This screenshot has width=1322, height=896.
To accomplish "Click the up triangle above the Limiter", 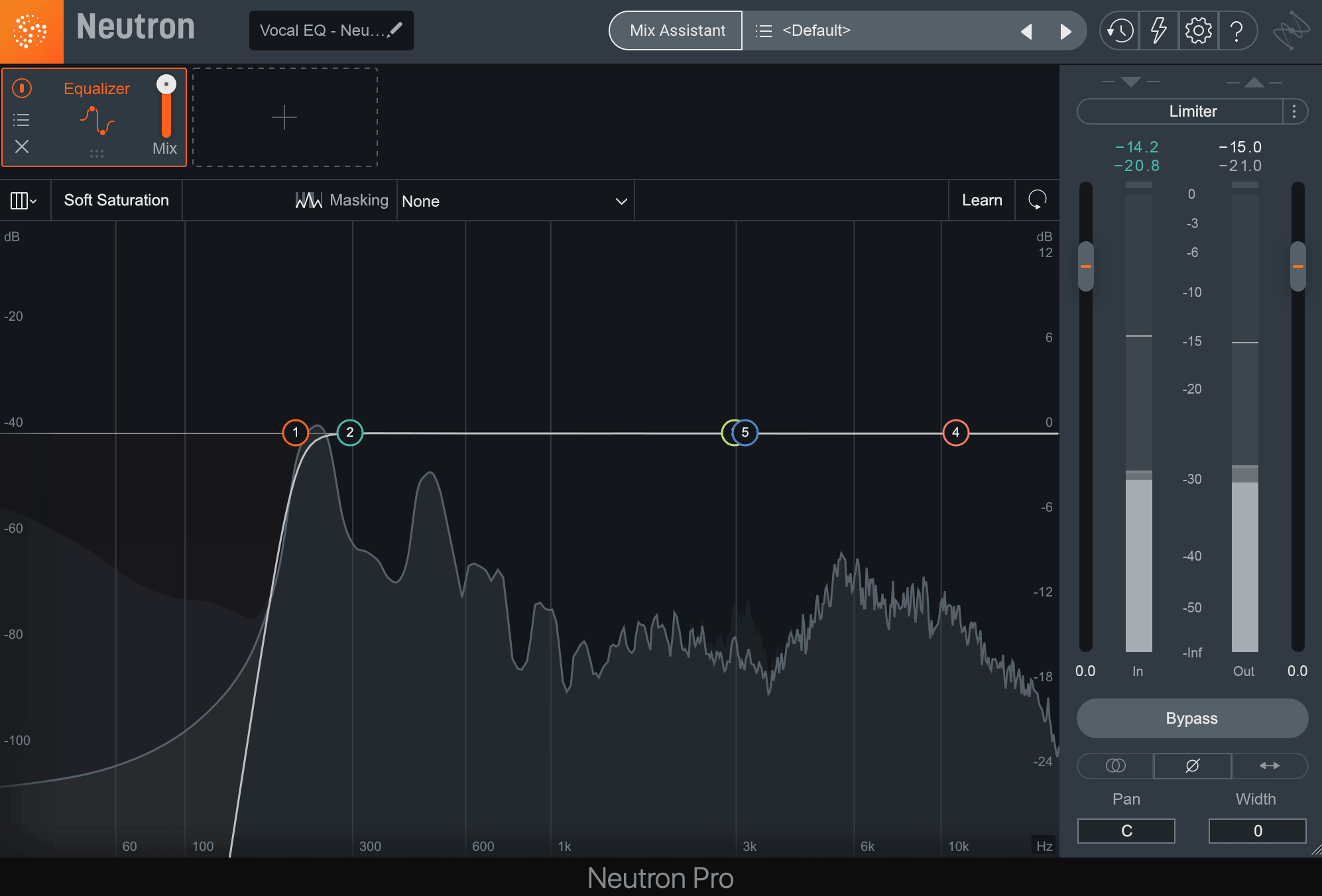I will click(x=1254, y=82).
